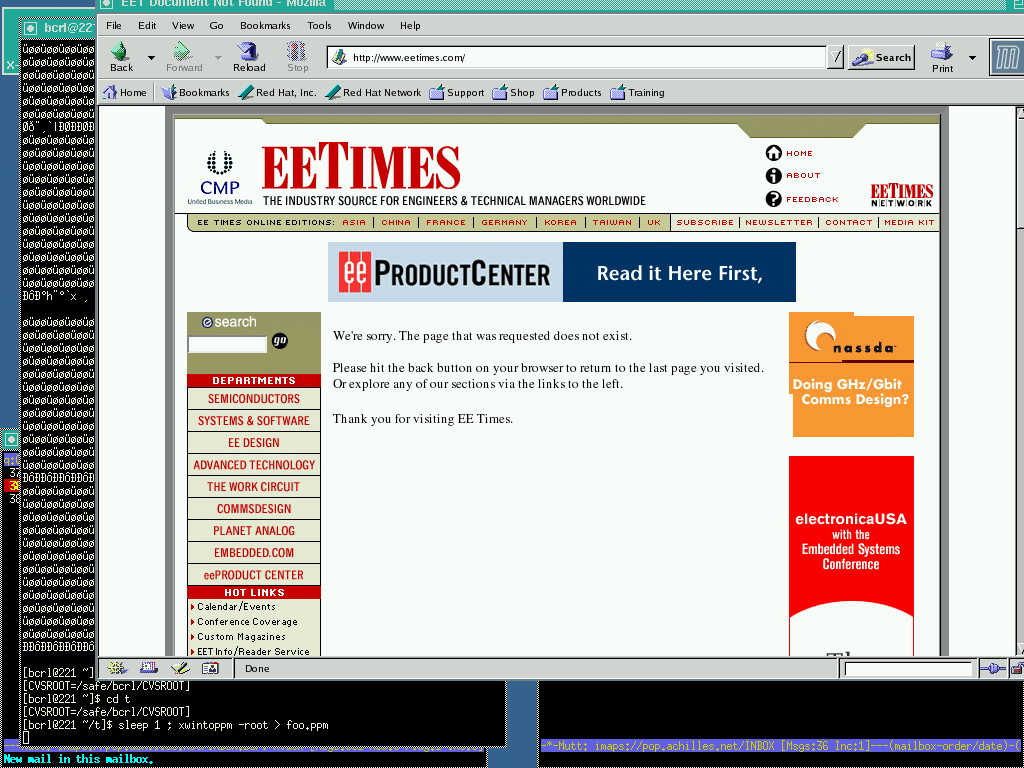Click the MEDIA KIT link
Screen dimensions: 1024x768
(909, 222)
